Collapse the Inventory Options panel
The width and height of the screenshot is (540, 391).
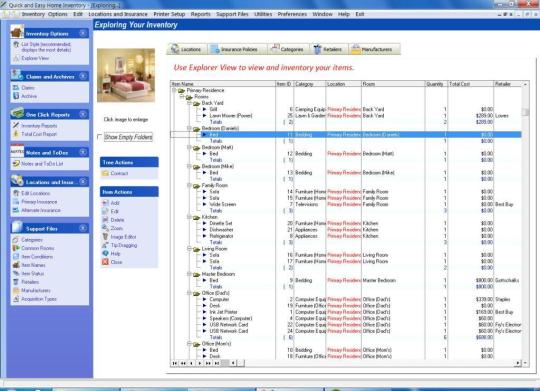83,33
